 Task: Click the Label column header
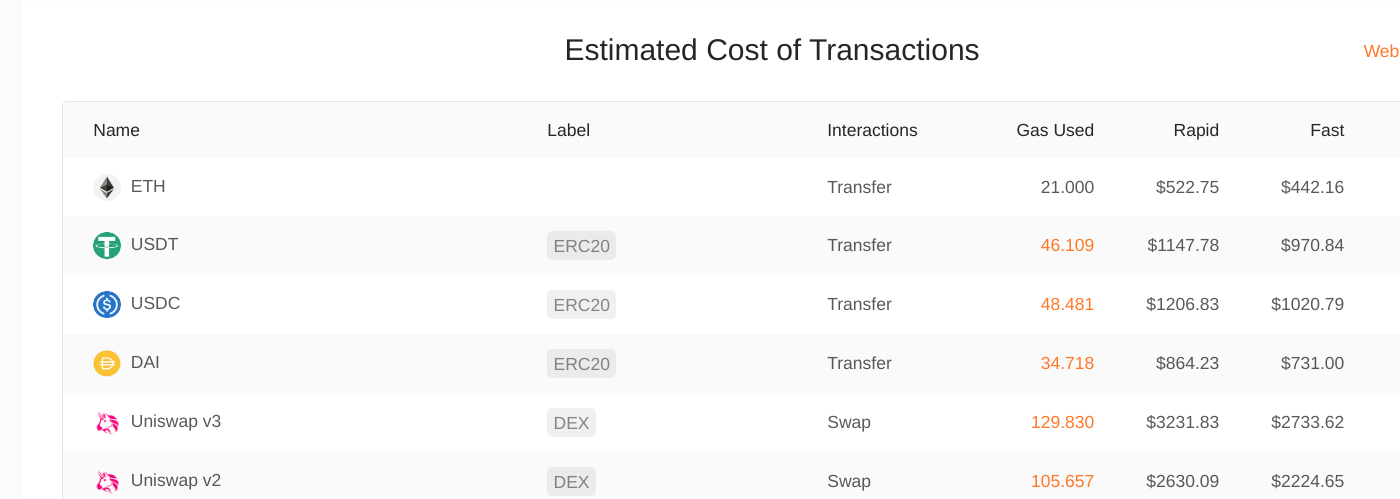point(568,130)
